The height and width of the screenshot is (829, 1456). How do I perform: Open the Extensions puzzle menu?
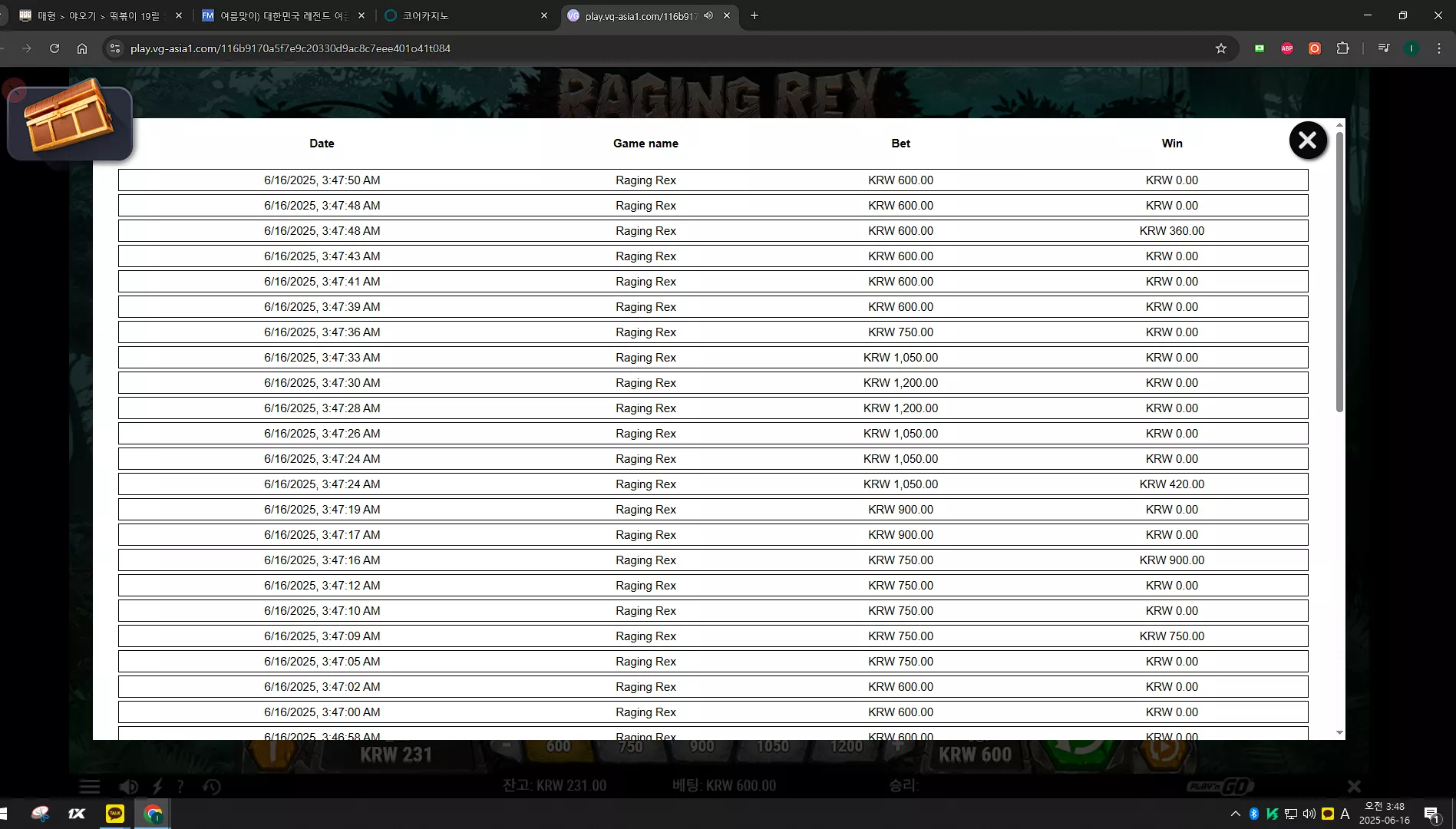[x=1342, y=48]
